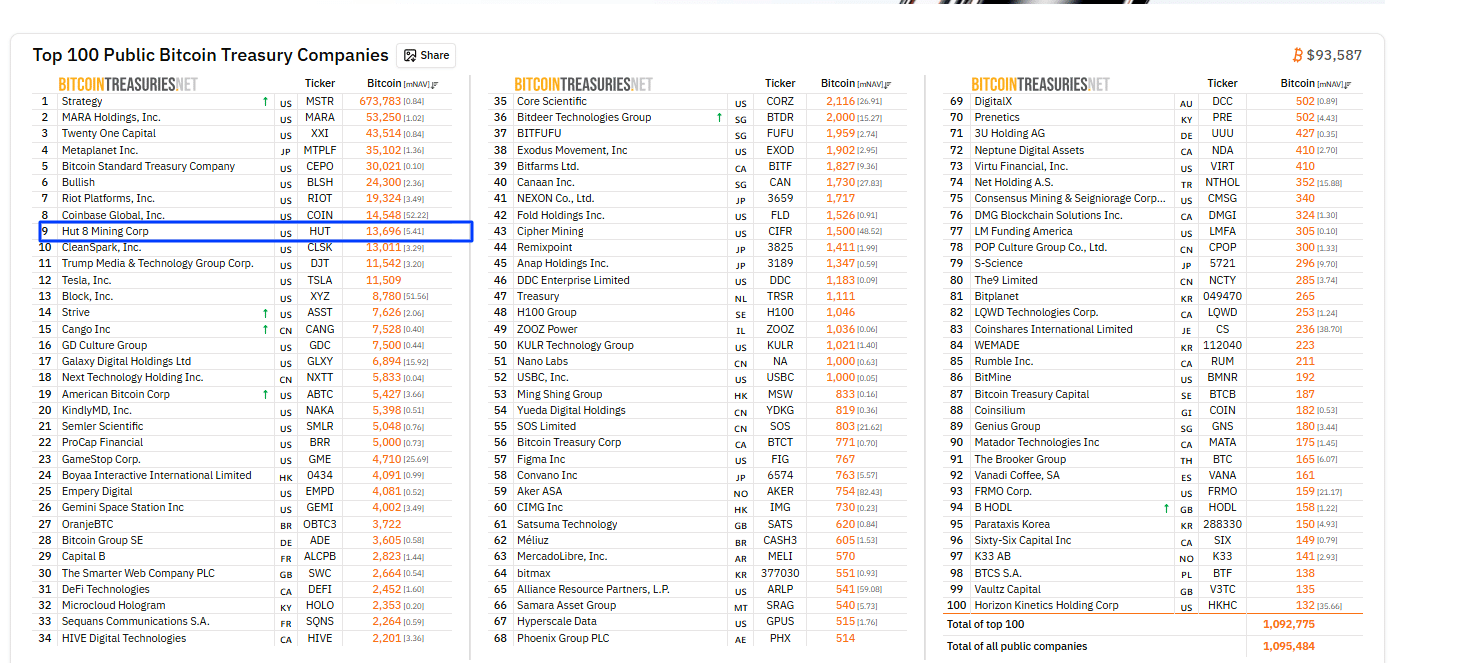The image size is (1460, 663).
Task: Click the Share button icon
Action: (410, 56)
